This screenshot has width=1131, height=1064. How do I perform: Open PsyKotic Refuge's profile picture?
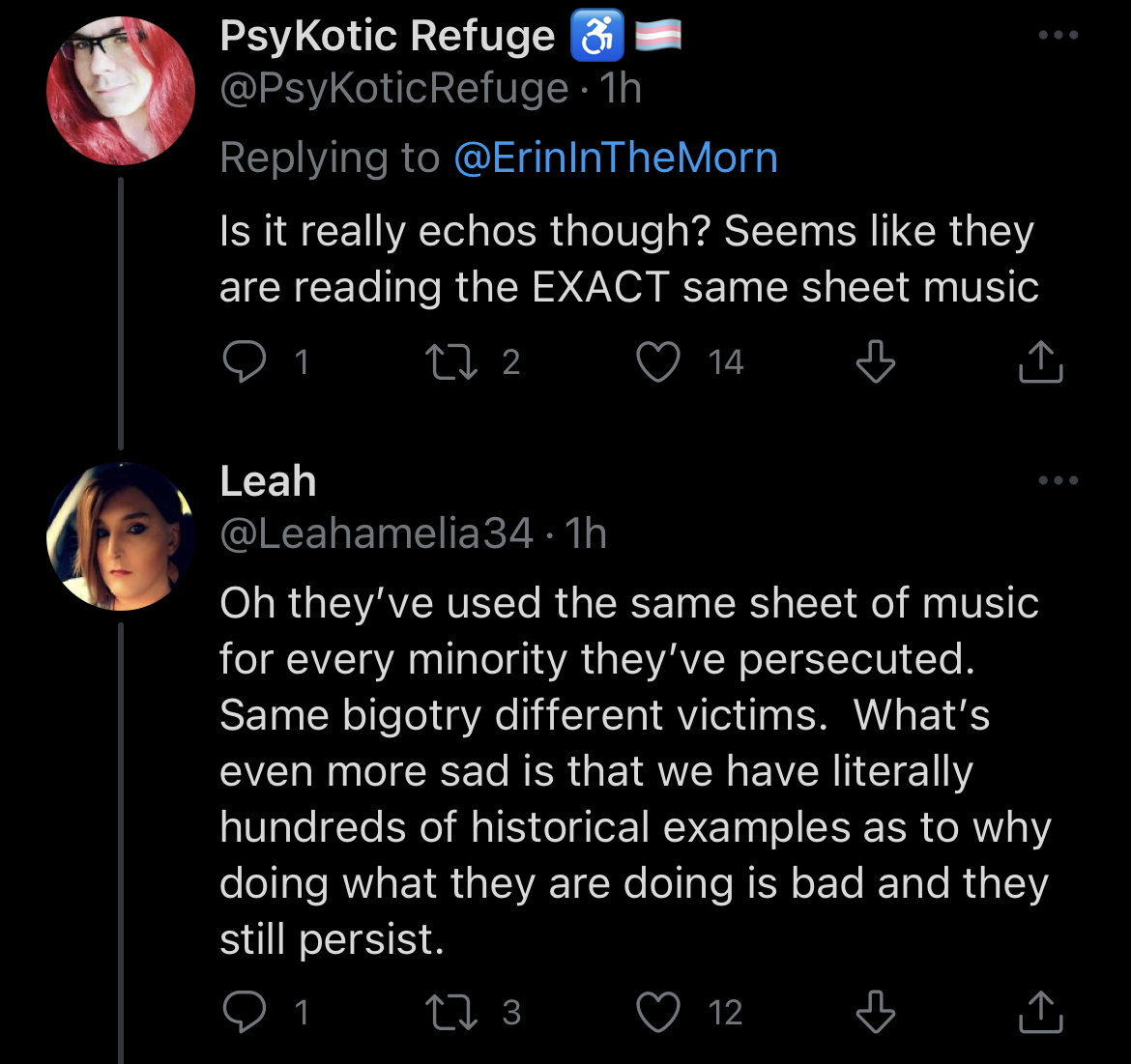pyautogui.click(x=121, y=90)
